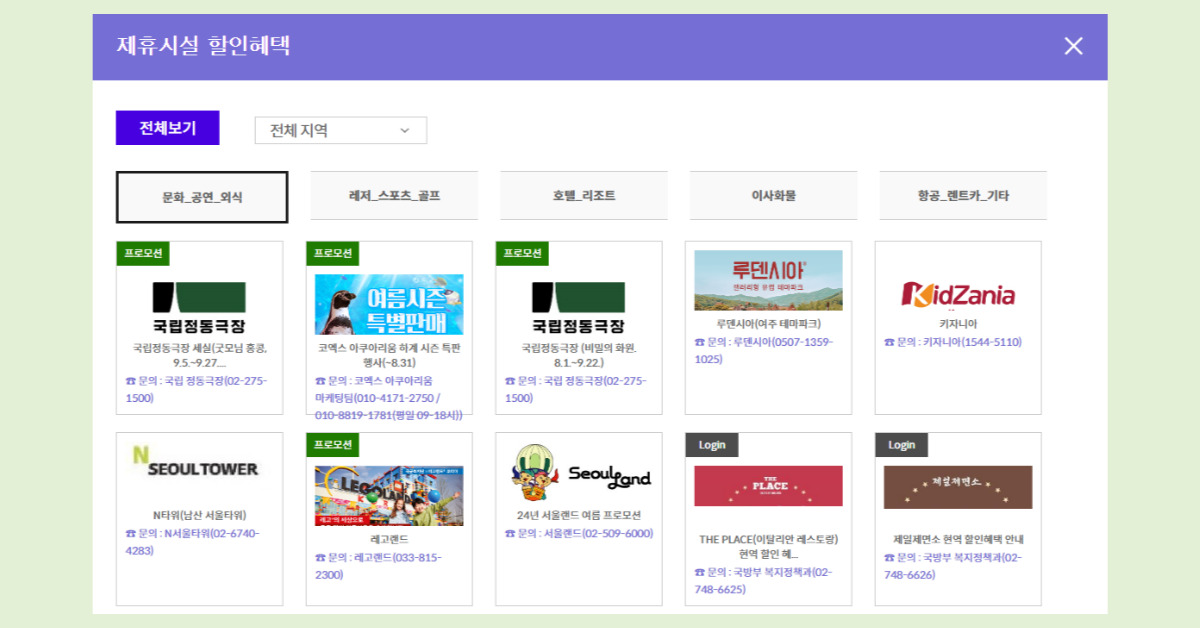Image resolution: width=1200 pixels, height=628 pixels.
Task: Switch to the 레저_스포츠_골프 tab
Action: coord(394,196)
